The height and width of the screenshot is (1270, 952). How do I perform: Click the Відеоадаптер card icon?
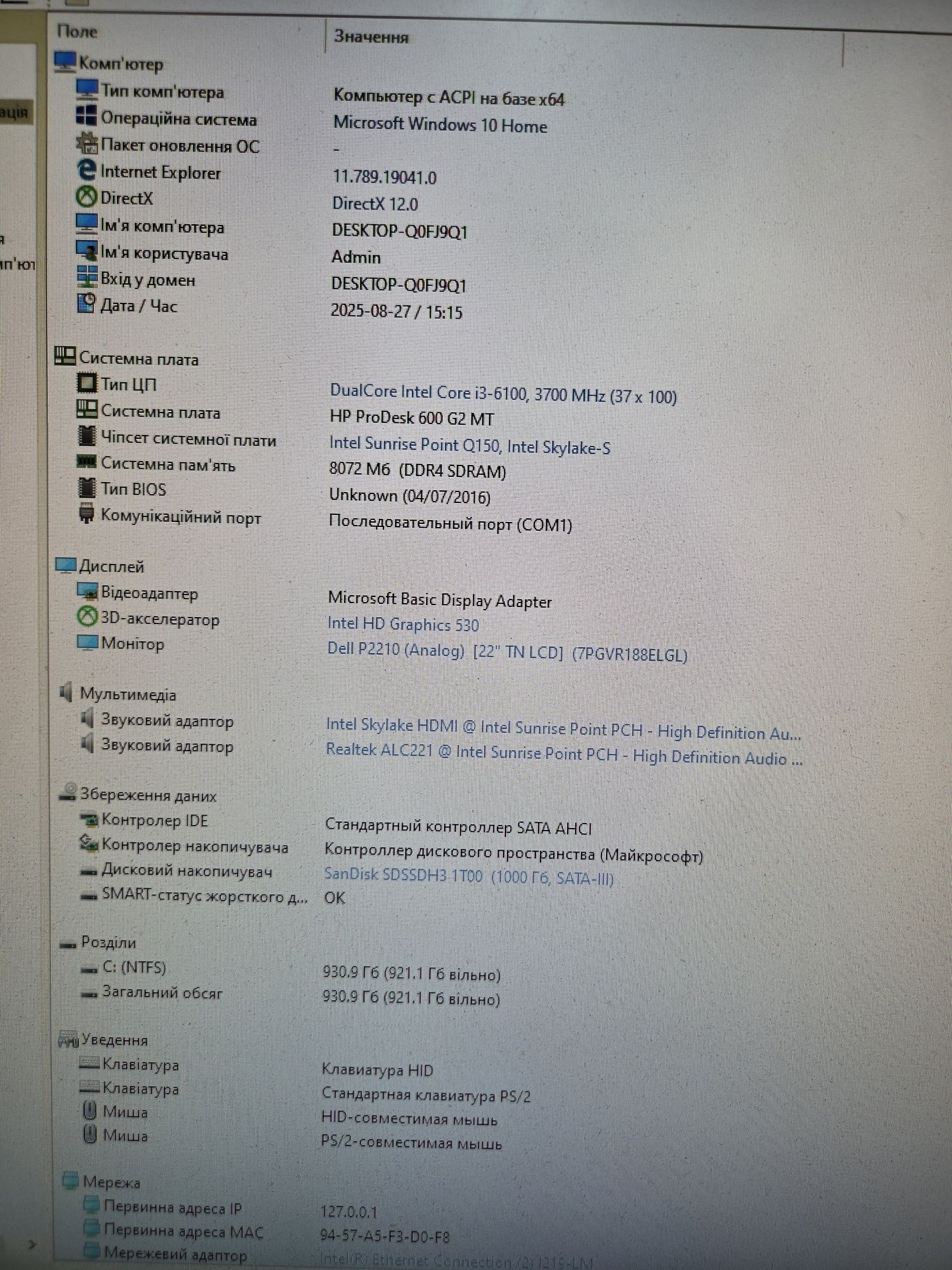[x=87, y=591]
